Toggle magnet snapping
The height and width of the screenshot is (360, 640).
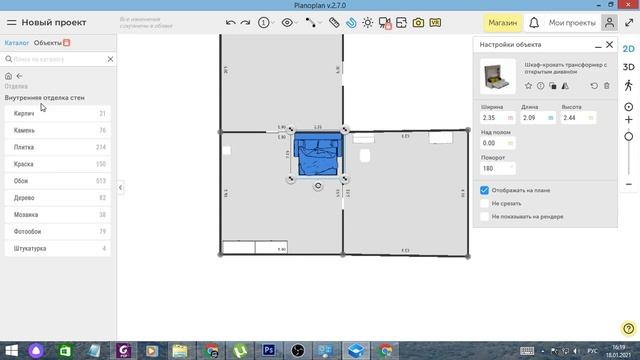click(x=351, y=23)
